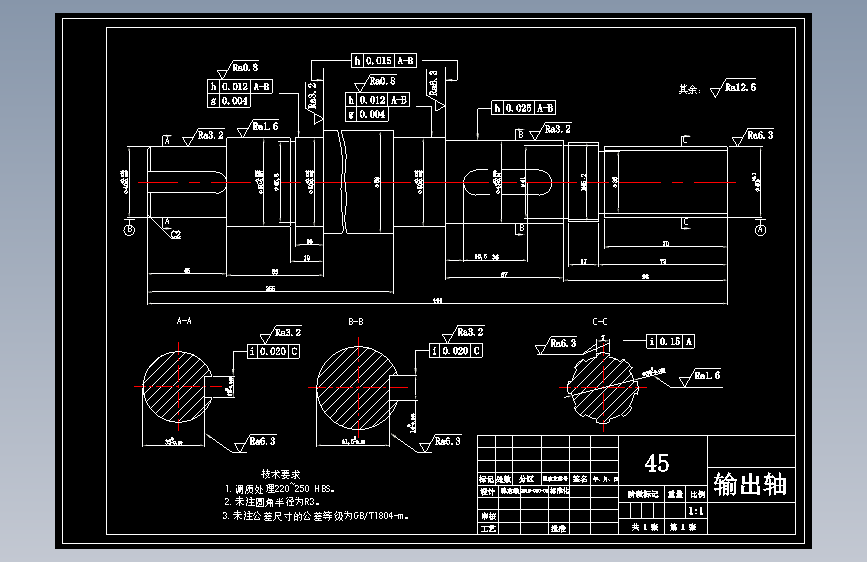The width and height of the screenshot is (867, 562).
Task: Click the C2 chamfer label
Action: pyautogui.click(x=176, y=235)
